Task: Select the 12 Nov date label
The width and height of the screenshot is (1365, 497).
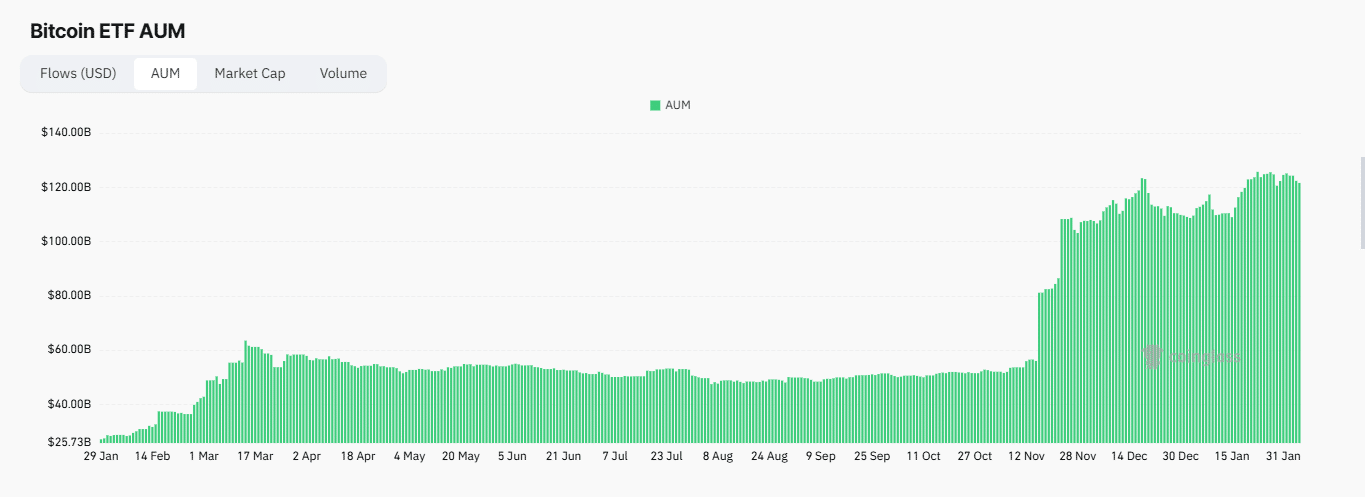Action: point(1026,456)
